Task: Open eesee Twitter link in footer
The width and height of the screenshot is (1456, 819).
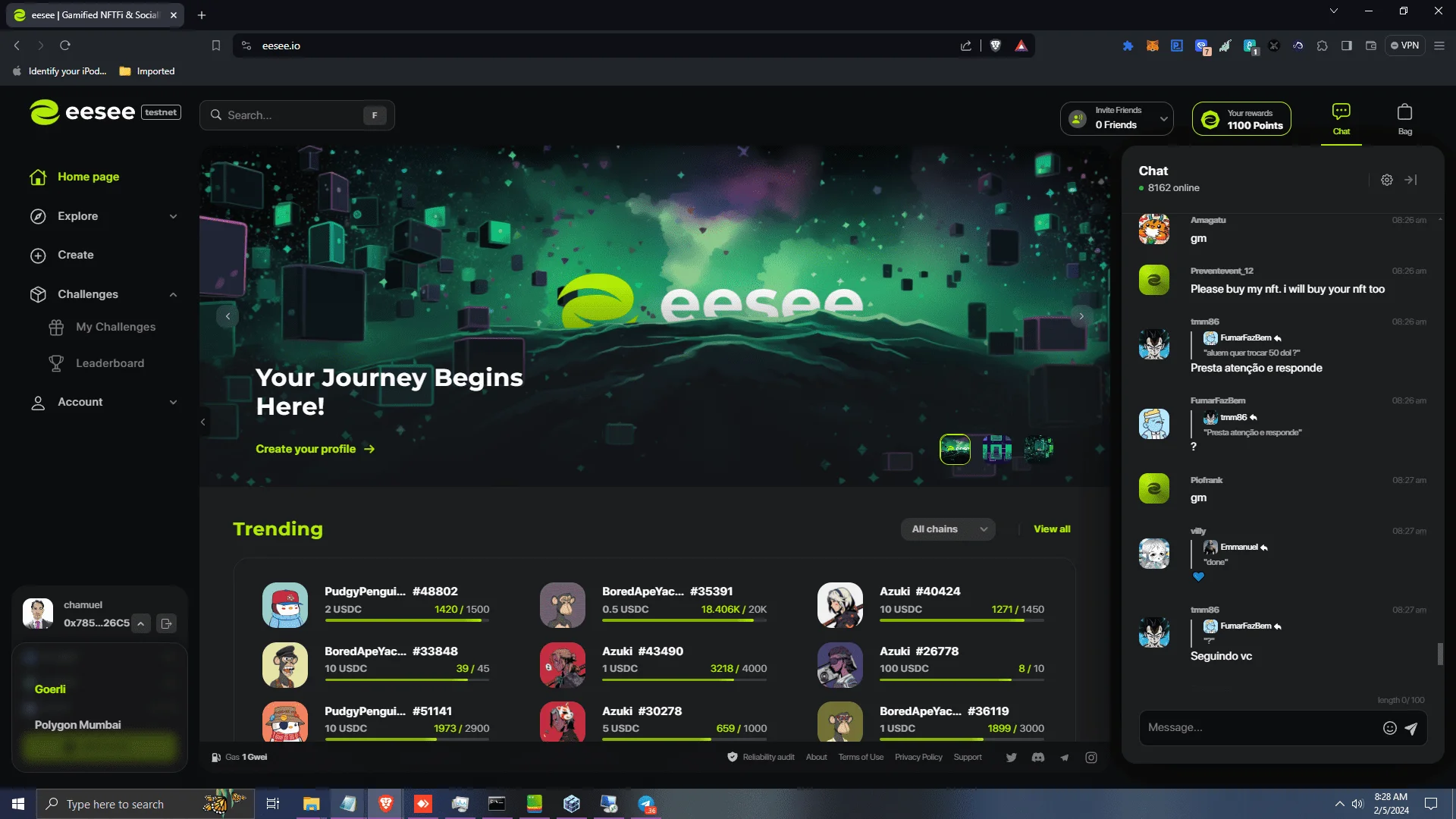Action: point(1011,757)
